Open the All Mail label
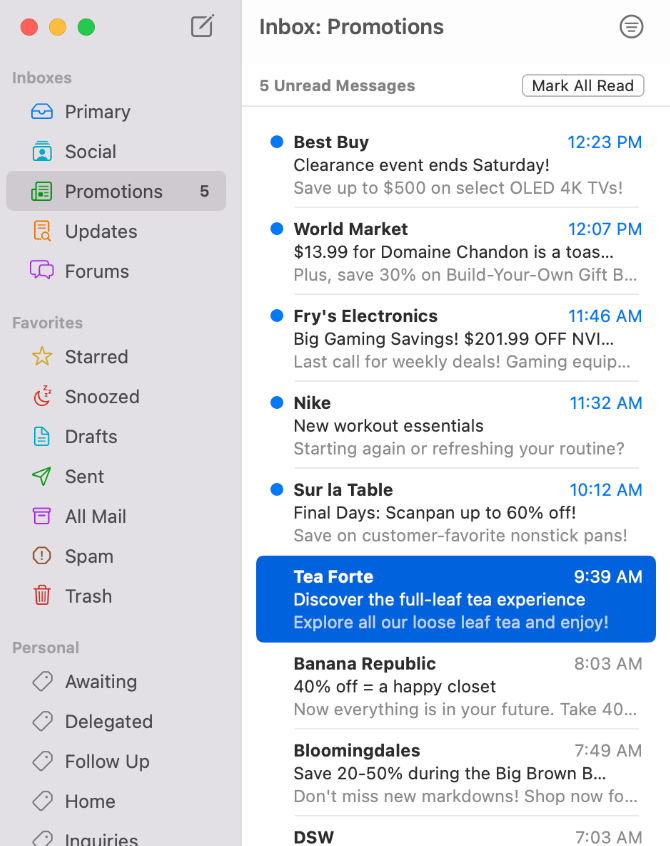 pyautogui.click(x=95, y=516)
